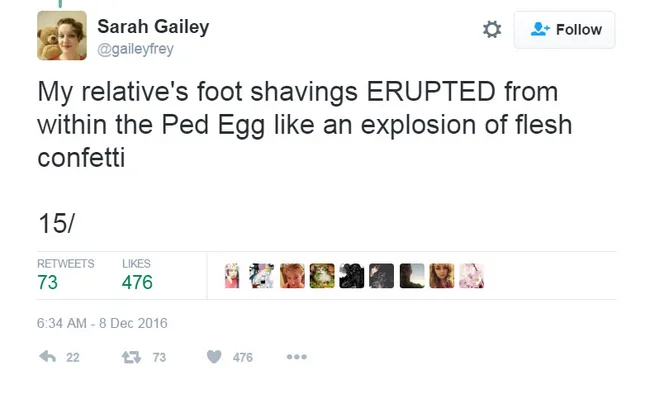650x394 pixels.
Task: Click the reply arrow icon
Action: coord(48,357)
